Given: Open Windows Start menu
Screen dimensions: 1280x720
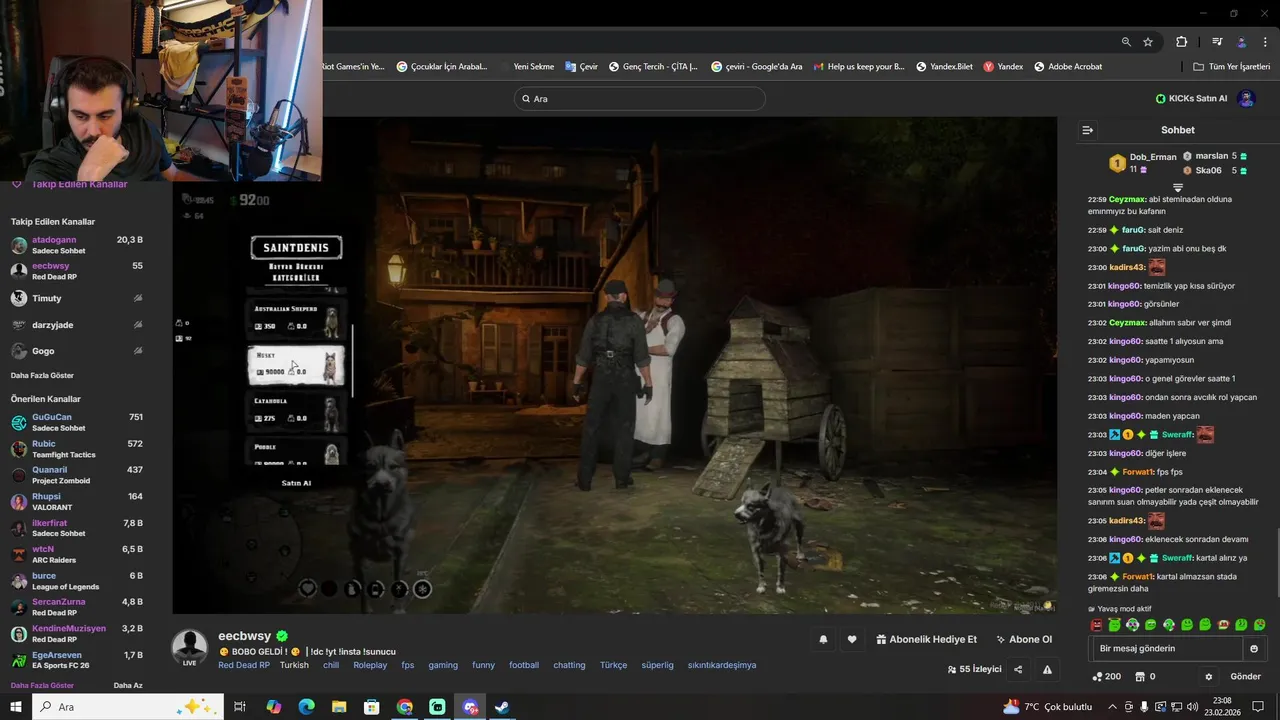Looking at the screenshot, I should click(16, 707).
